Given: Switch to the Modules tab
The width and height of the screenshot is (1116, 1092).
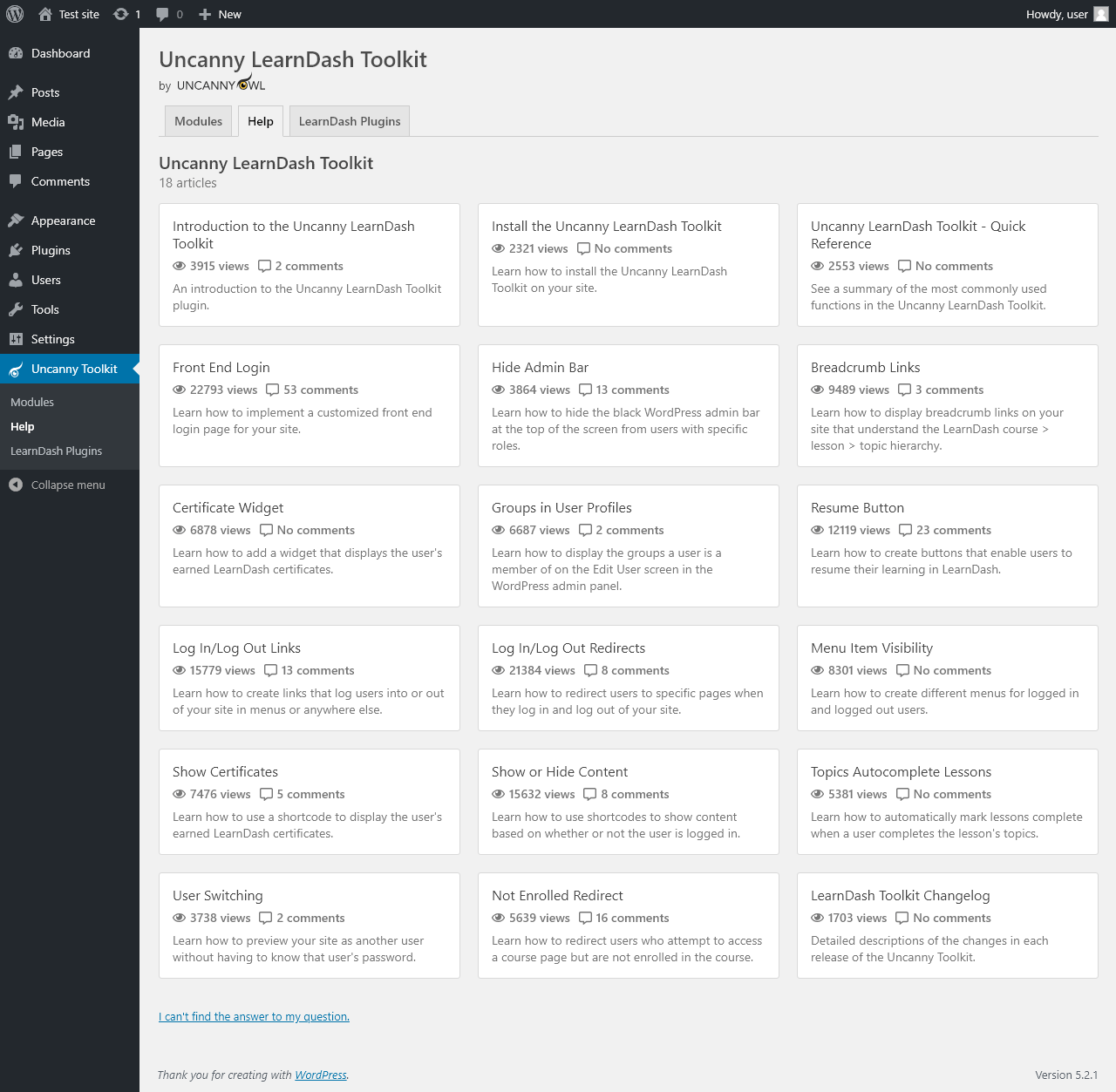Looking at the screenshot, I should [198, 121].
